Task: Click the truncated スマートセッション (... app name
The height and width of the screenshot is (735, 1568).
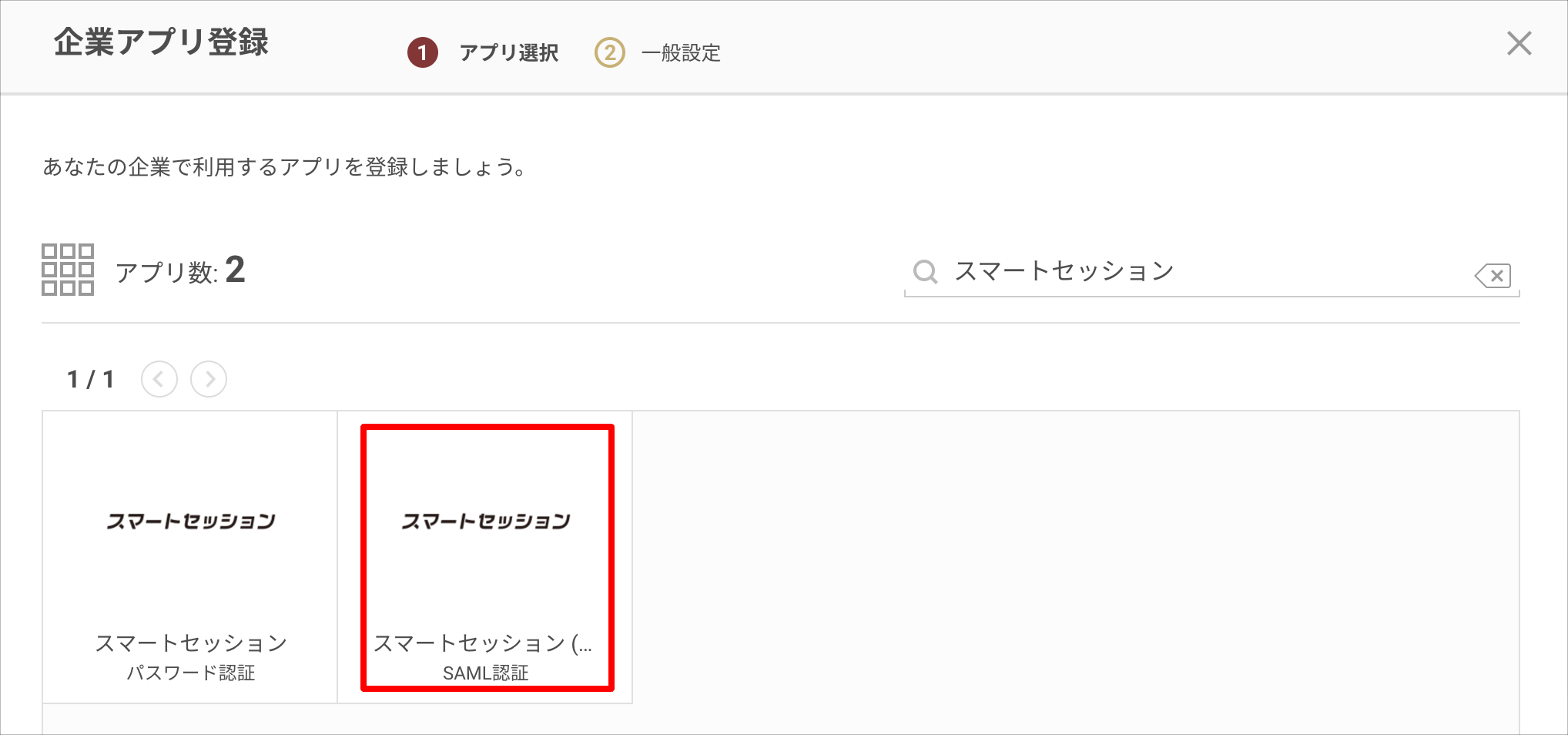Action: tap(483, 643)
